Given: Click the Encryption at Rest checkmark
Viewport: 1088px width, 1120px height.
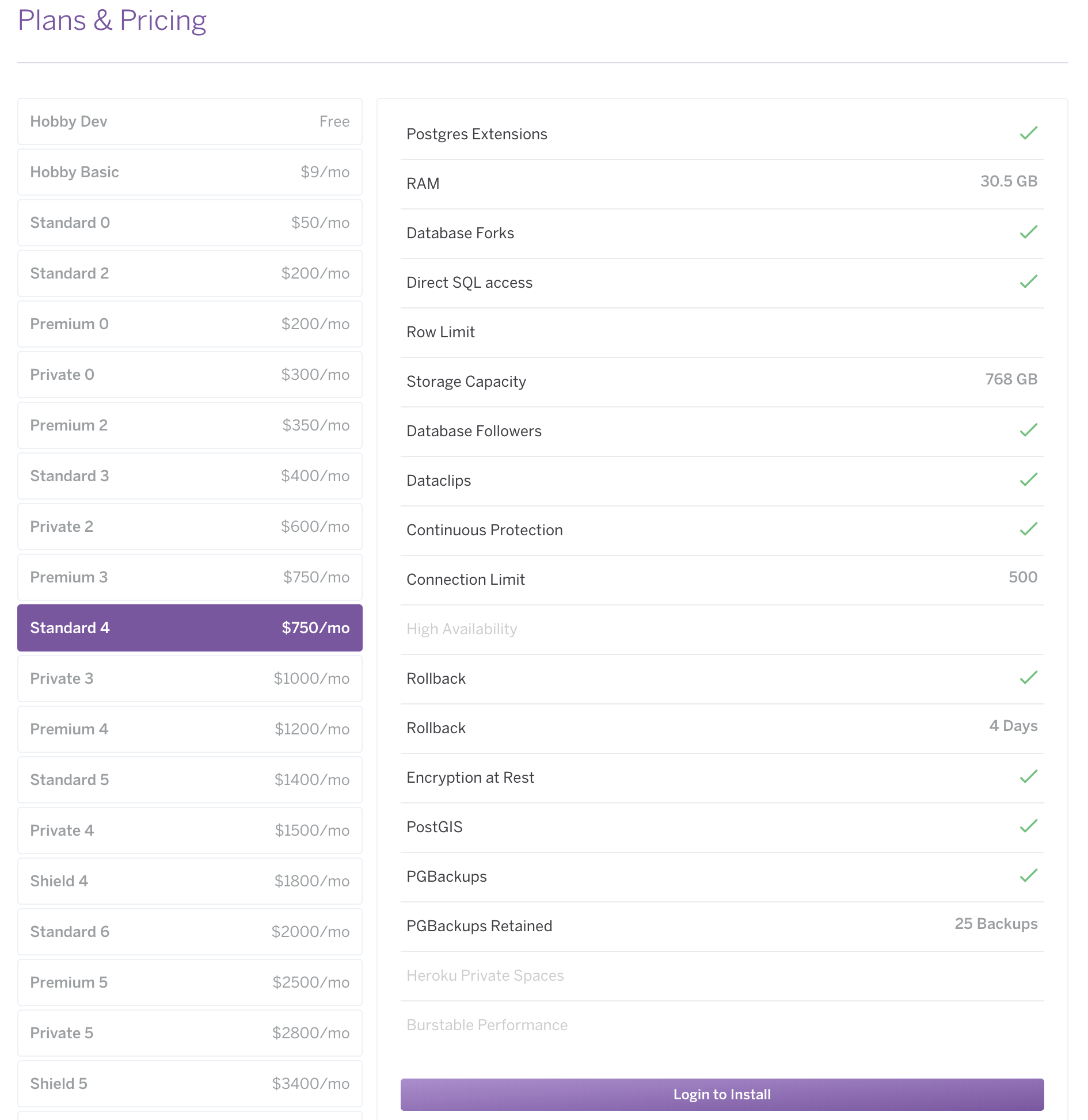Looking at the screenshot, I should pyautogui.click(x=1028, y=777).
